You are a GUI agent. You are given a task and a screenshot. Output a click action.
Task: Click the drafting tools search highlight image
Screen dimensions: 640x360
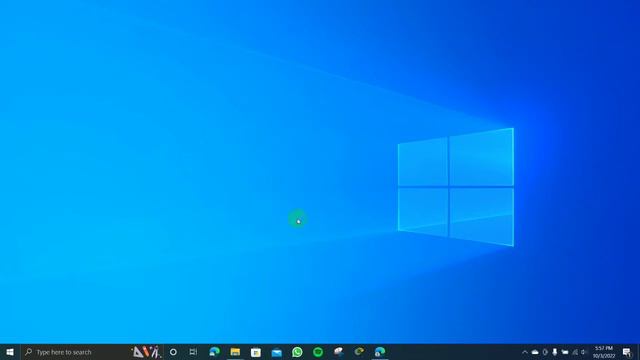tap(146, 352)
